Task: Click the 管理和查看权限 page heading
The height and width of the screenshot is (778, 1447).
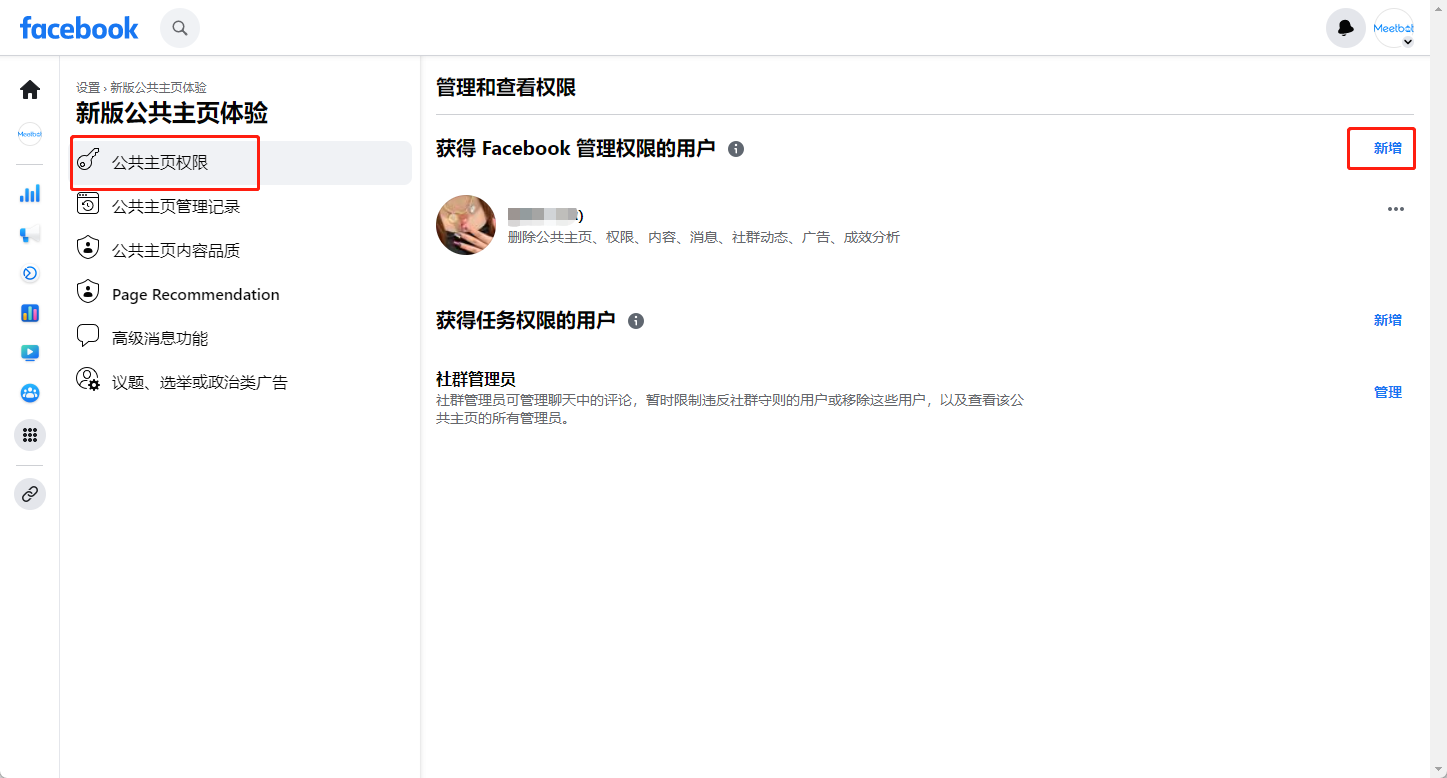Action: [506, 87]
